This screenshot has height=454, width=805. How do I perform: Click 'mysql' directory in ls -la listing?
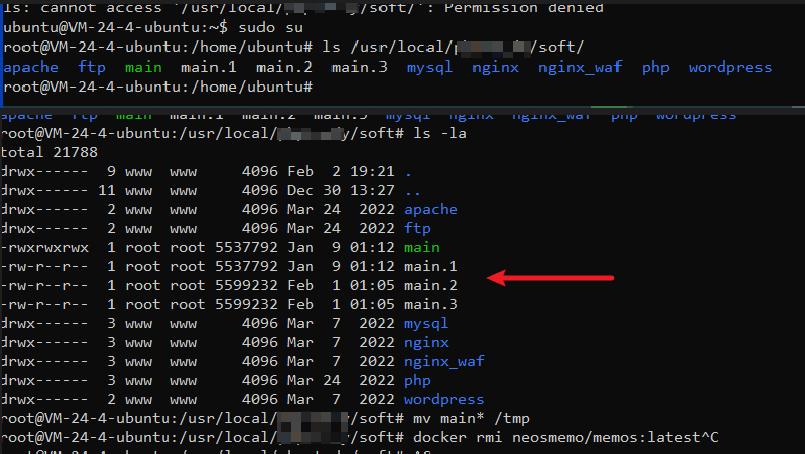[426, 324]
